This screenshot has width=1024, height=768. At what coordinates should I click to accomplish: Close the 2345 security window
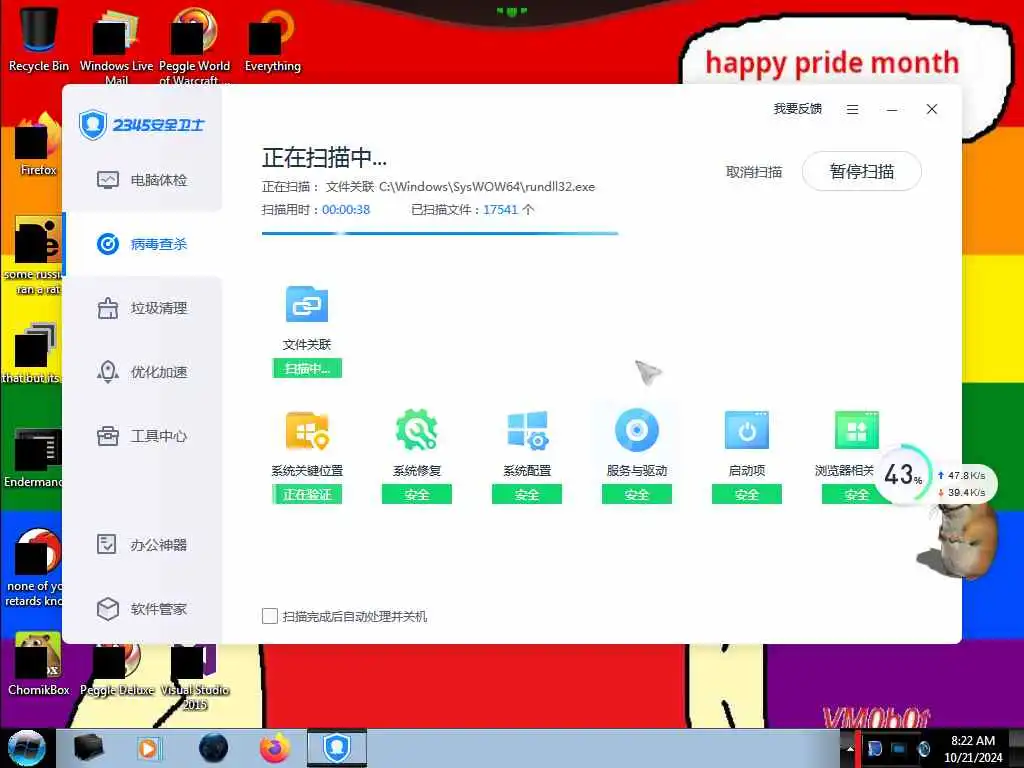pyautogui.click(x=932, y=109)
